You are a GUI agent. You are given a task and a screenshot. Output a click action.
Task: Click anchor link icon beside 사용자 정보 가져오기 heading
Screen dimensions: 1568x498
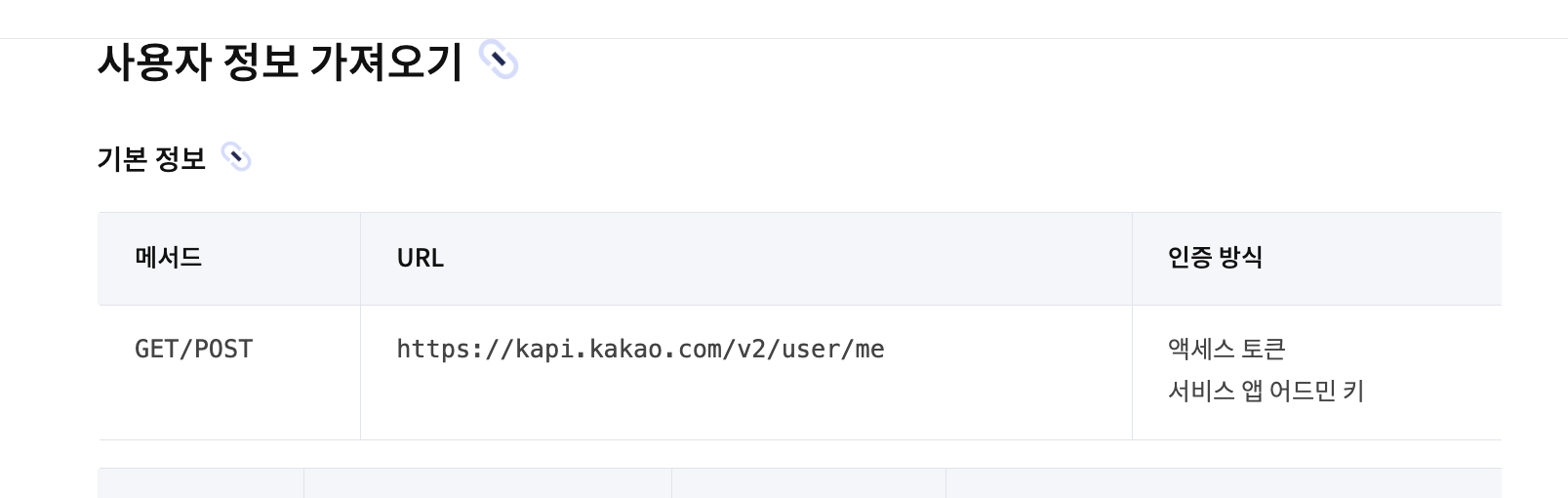click(x=499, y=61)
